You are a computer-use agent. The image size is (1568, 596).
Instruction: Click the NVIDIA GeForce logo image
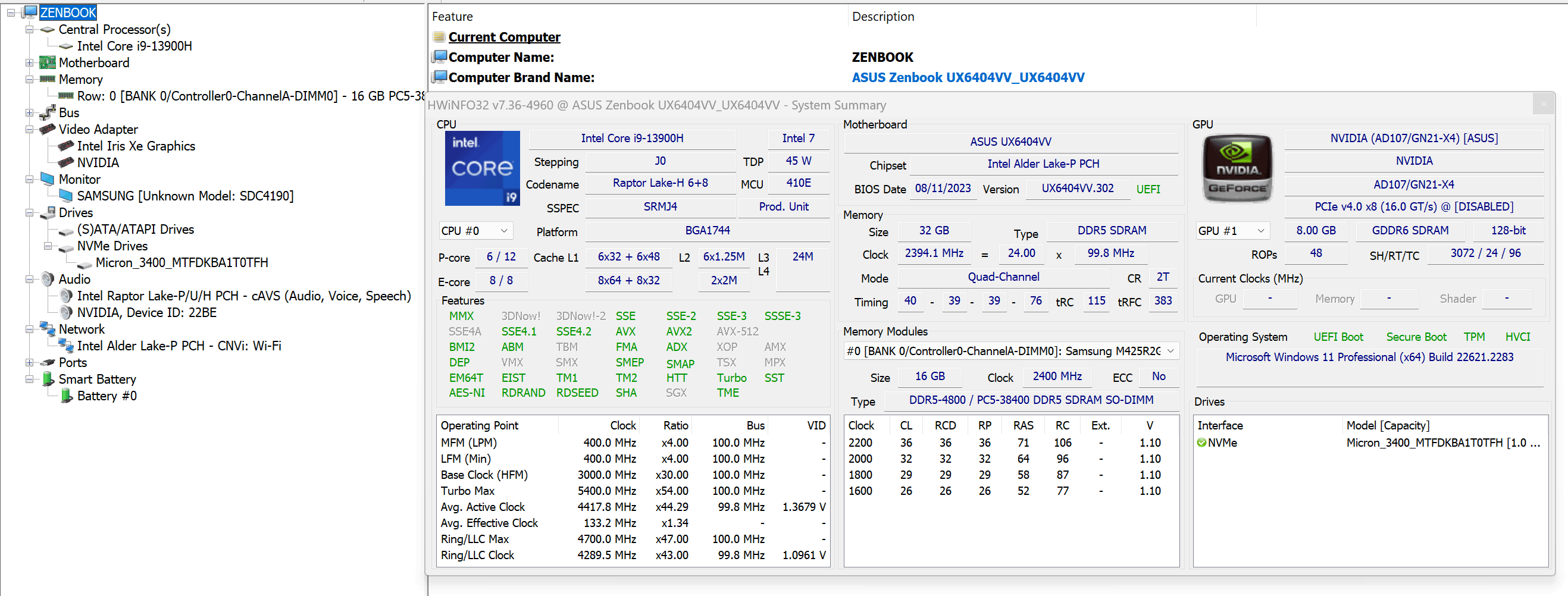[1237, 169]
